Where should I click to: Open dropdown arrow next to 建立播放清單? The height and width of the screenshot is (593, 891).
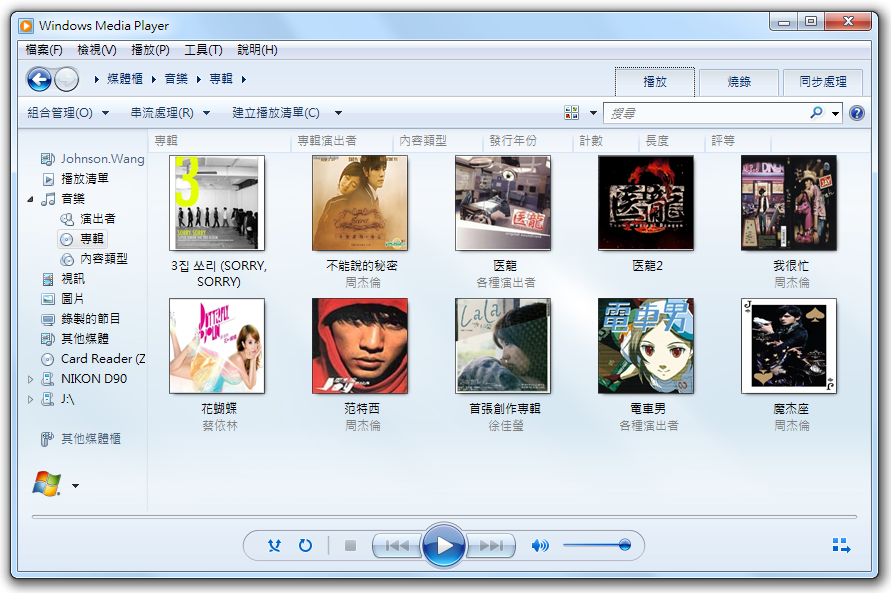pos(338,113)
